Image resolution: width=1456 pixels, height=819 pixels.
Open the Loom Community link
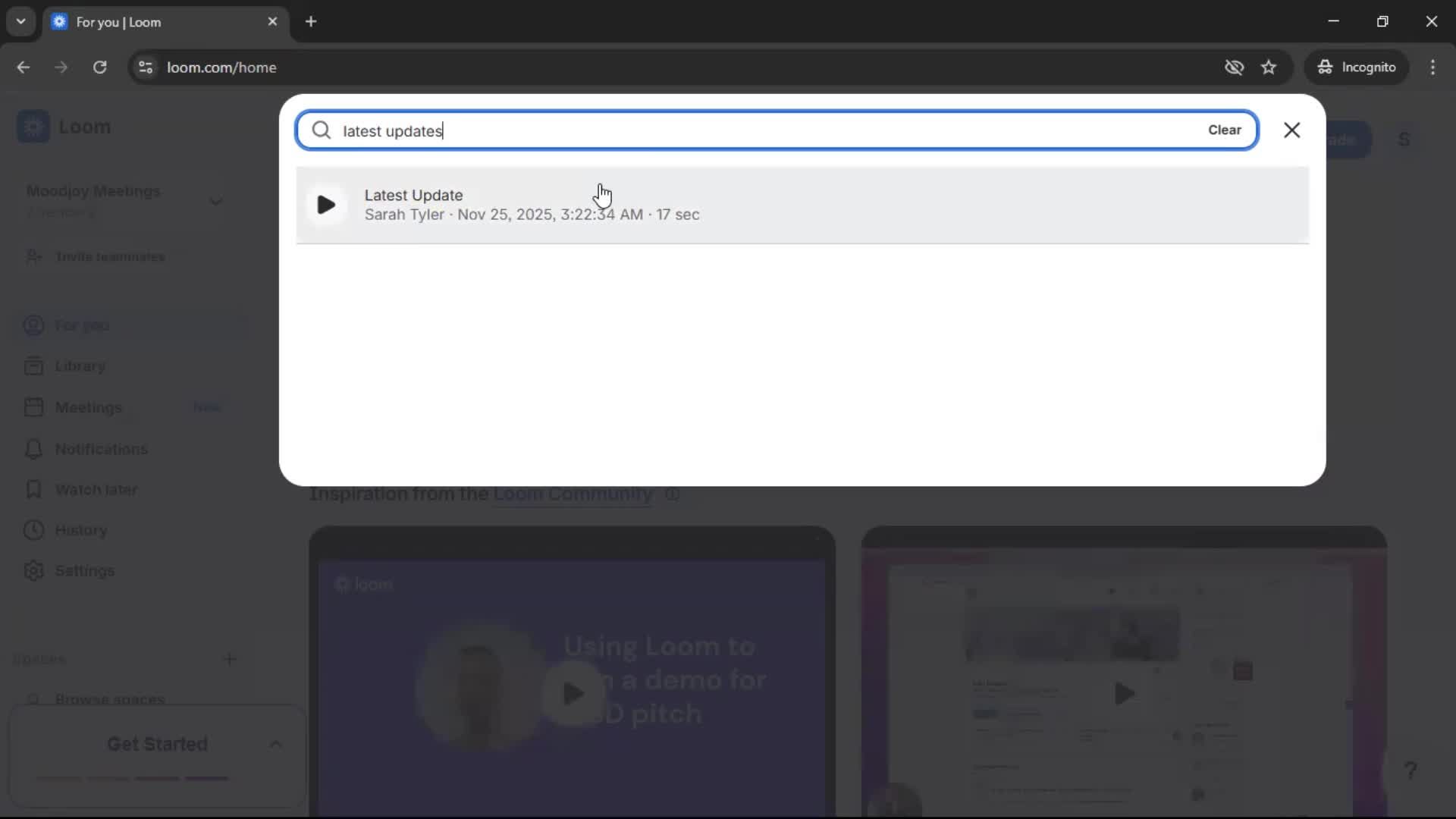tap(571, 494)
